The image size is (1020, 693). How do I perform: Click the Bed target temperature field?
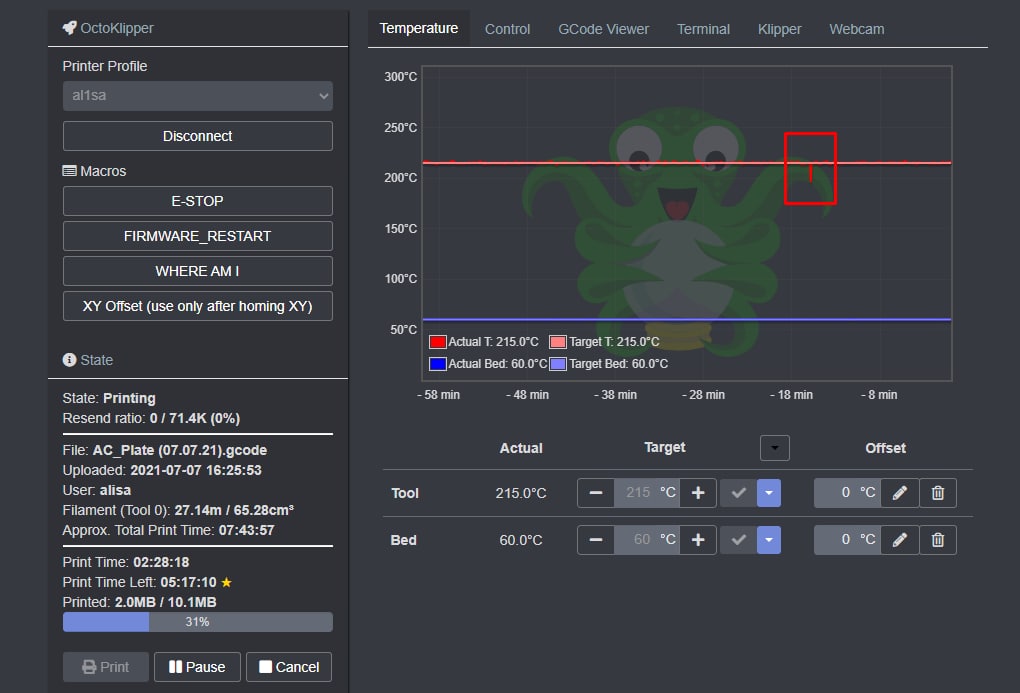[x=646, y=540]
